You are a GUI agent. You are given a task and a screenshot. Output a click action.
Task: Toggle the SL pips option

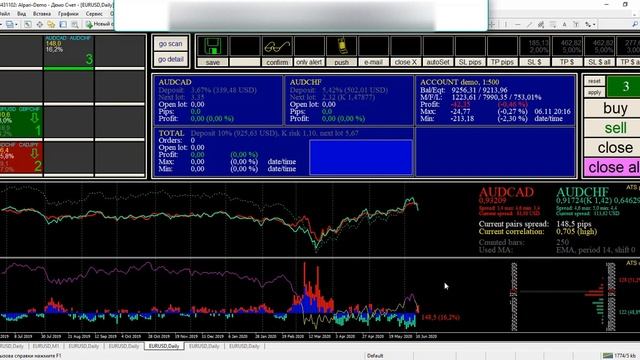click(470, 62)
